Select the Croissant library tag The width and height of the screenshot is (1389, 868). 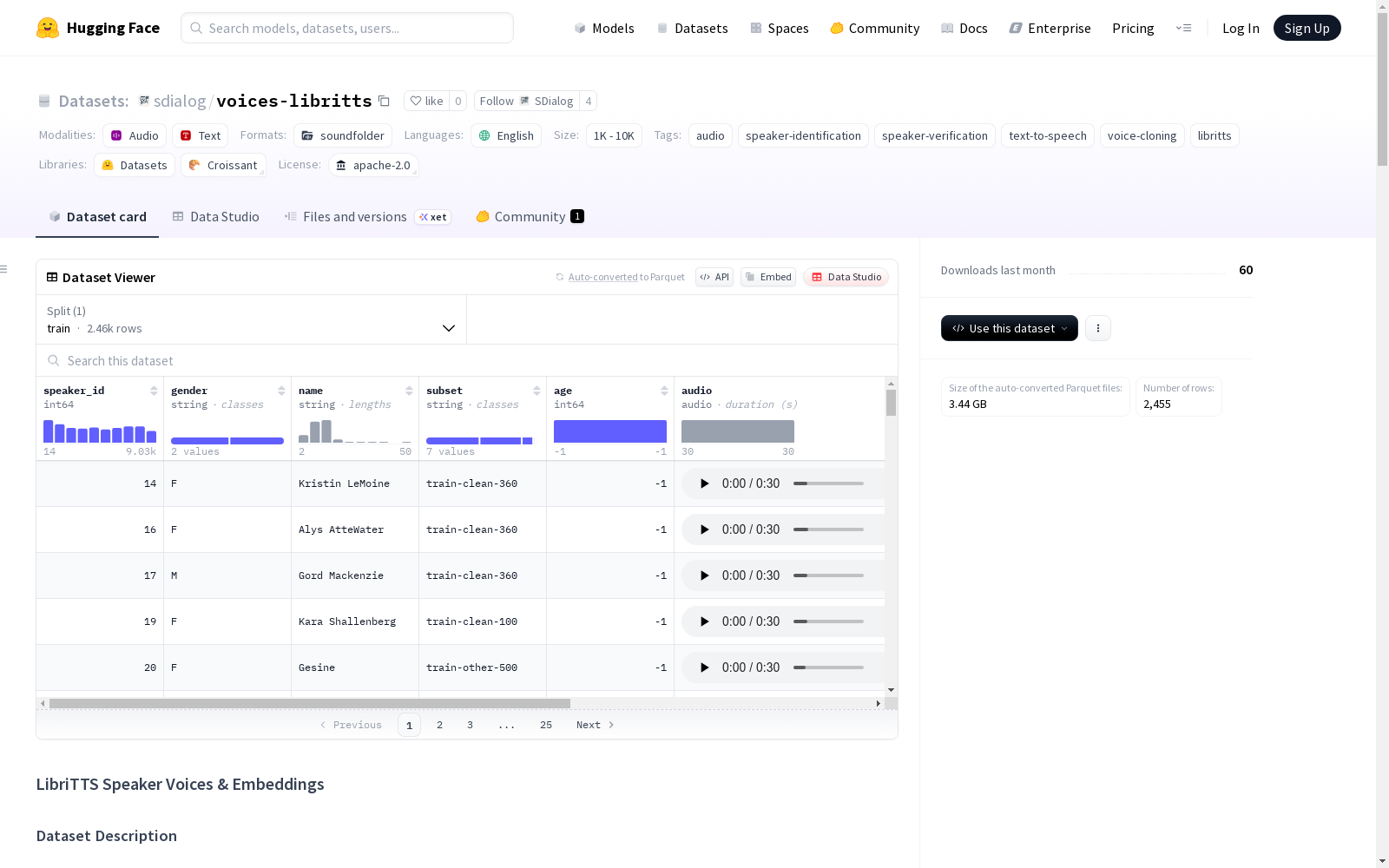click(223, 165)
